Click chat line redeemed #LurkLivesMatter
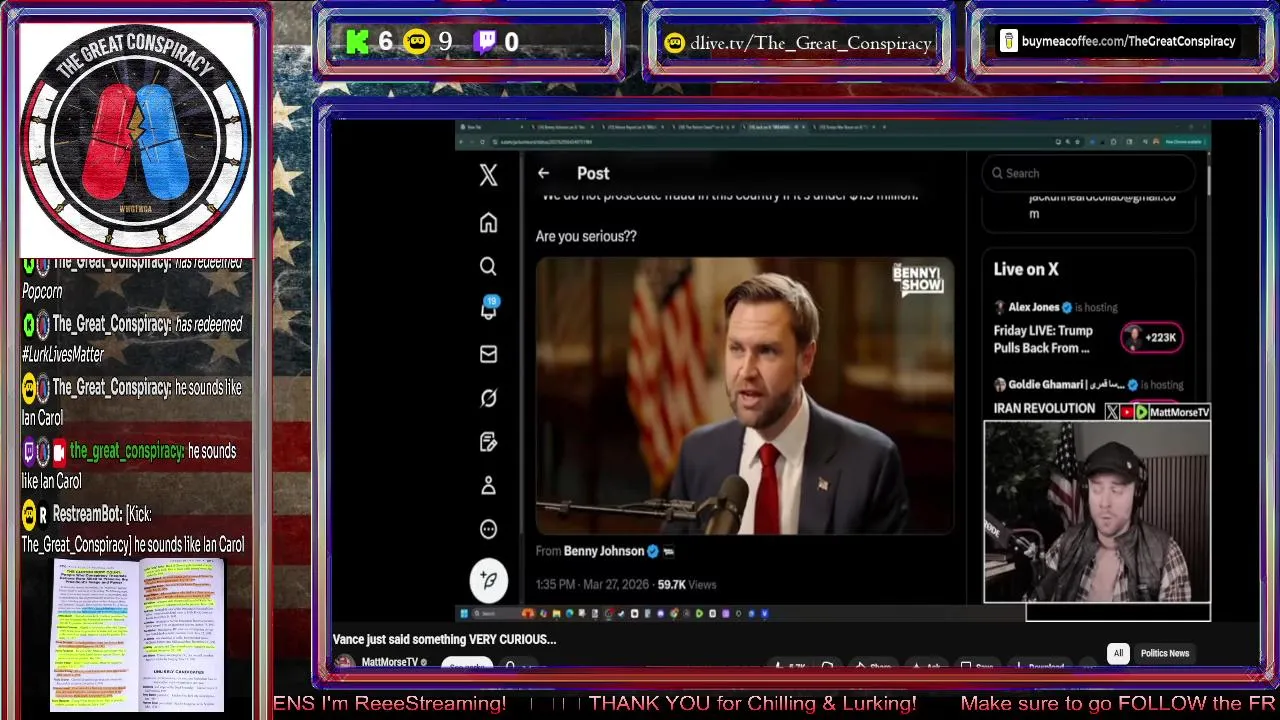 click(132, 339)
